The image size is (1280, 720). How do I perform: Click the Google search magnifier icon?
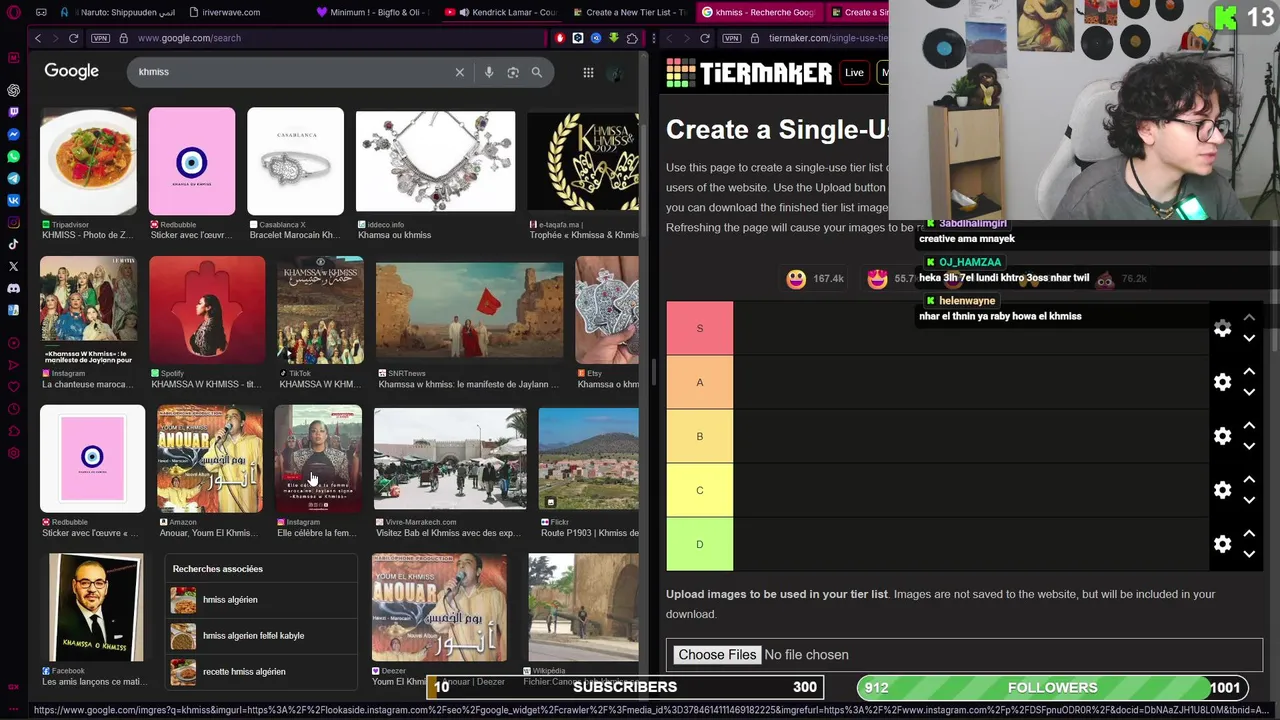coord(537,72)
